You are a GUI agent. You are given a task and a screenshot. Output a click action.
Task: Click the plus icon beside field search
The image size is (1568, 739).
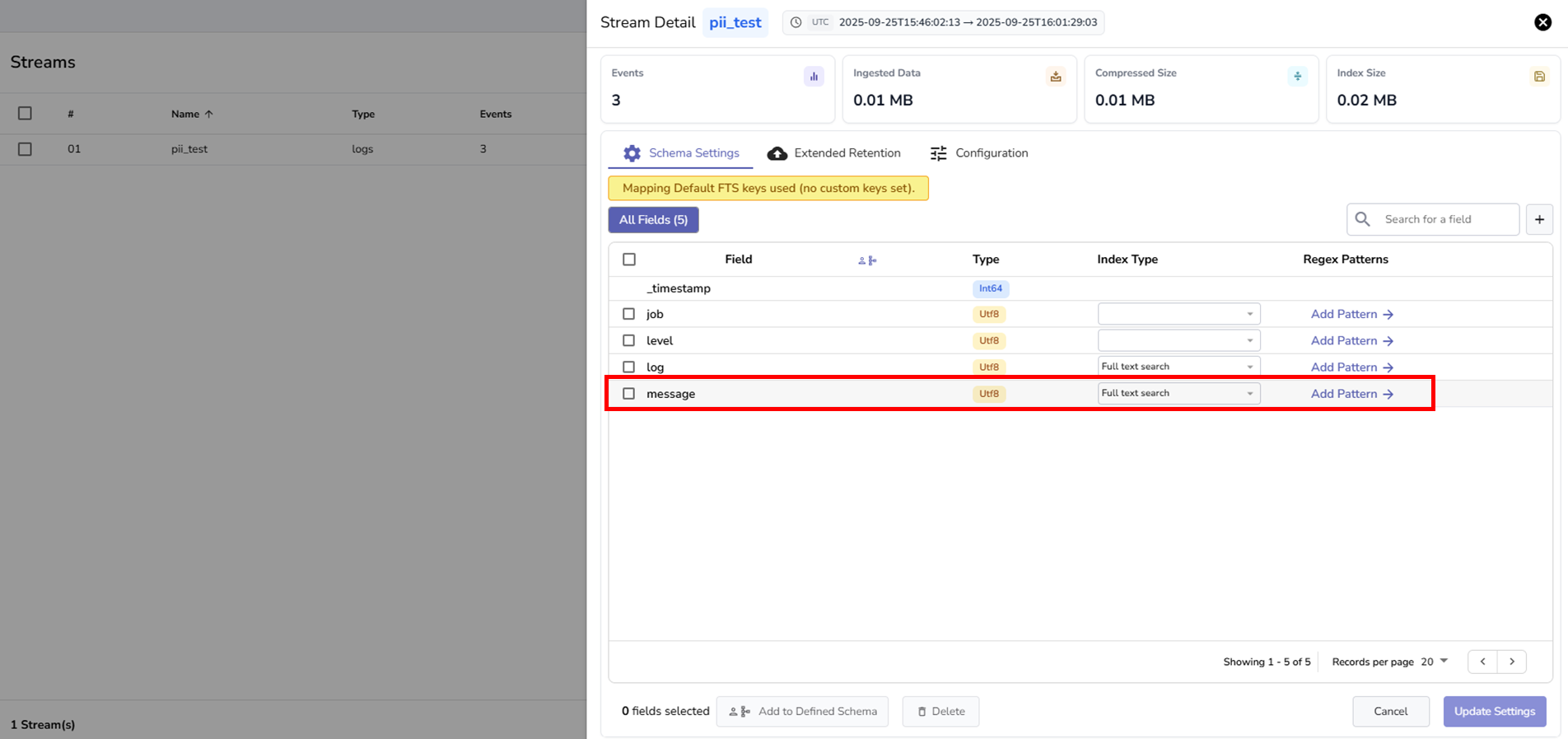pos(1539,219)
